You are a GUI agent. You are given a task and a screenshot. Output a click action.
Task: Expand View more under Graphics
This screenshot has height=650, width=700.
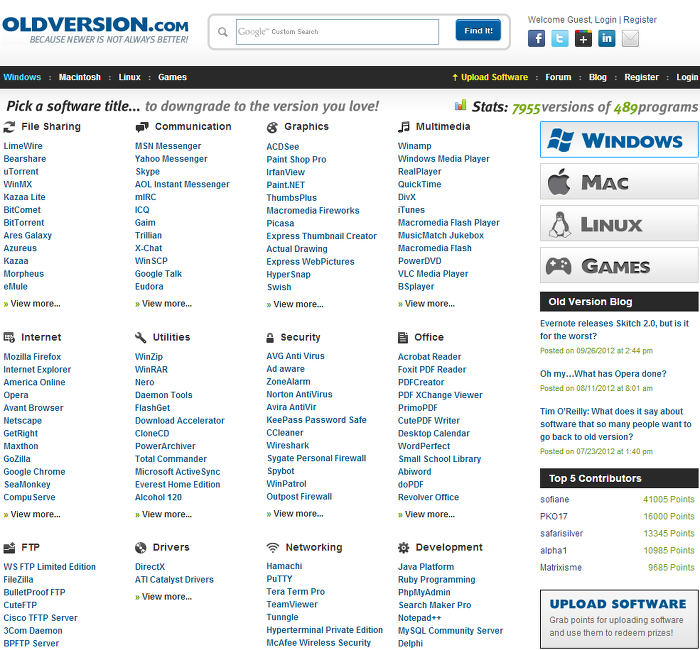coord(295,304)
